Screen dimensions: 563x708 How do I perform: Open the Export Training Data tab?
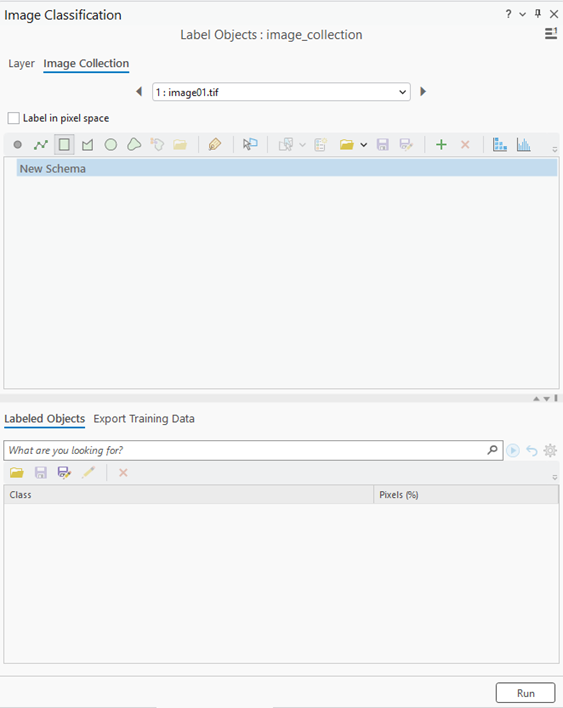pos(144,419)
